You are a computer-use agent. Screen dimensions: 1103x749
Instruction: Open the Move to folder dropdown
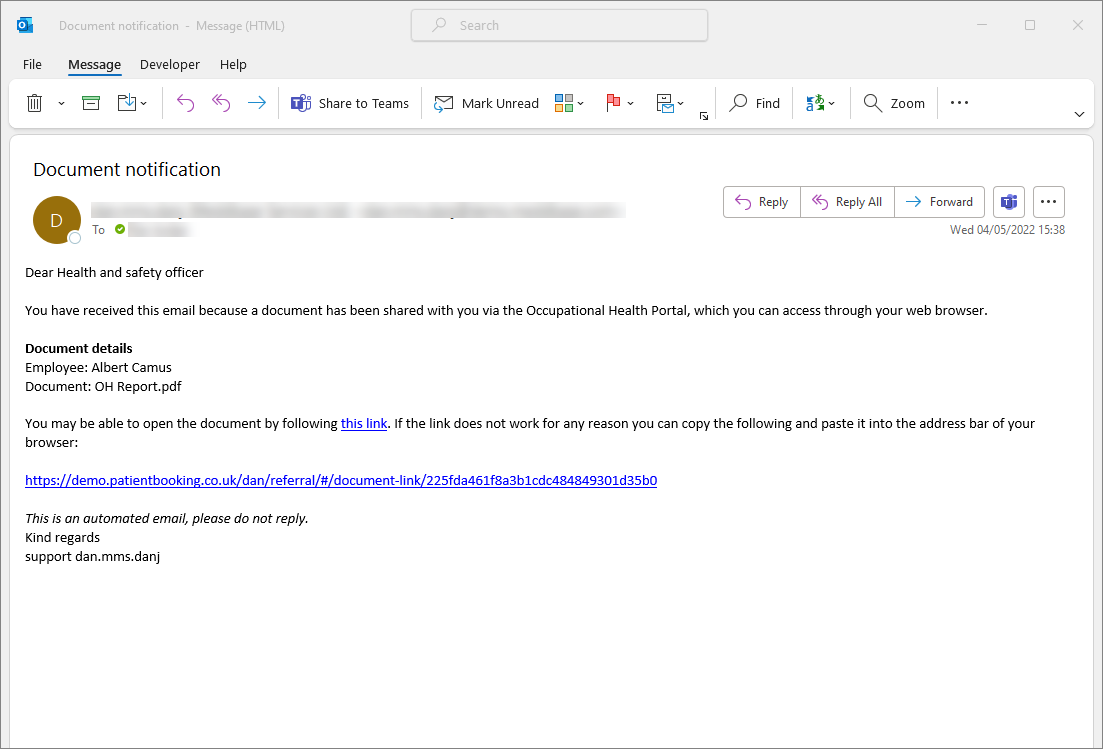coord(132,103)
